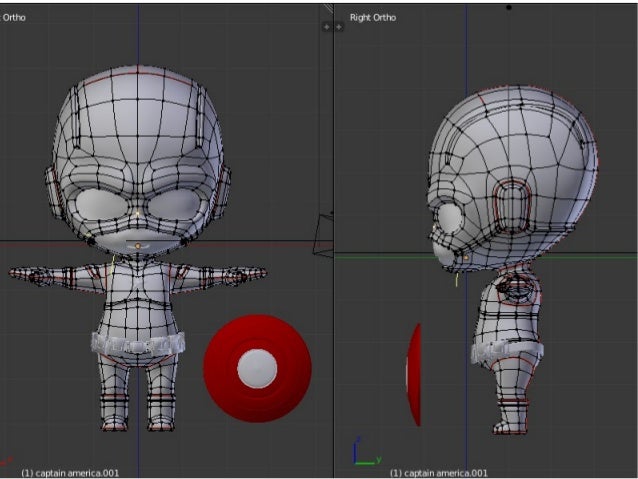Click the "Ortho" label in the front viewport

14,18
